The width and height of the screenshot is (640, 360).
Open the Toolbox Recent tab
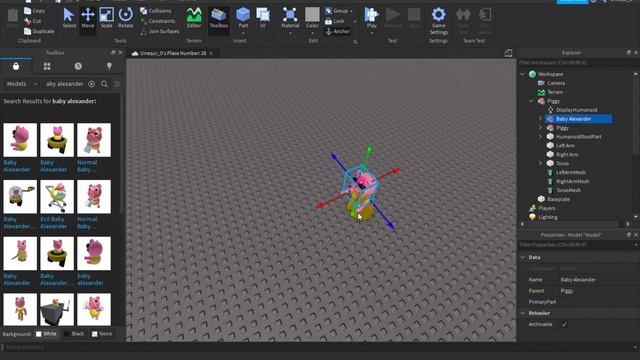78,66
